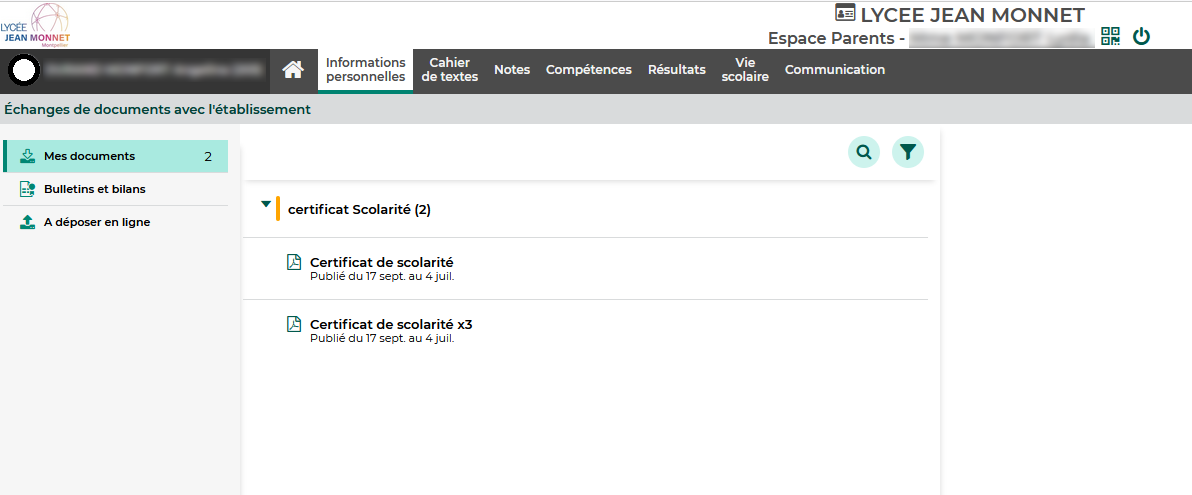The height and width of the screenshot is (495, 1192).
Task: Click PDF icon of Certificat de scolarité x3
Action: (x=294, y=324)
